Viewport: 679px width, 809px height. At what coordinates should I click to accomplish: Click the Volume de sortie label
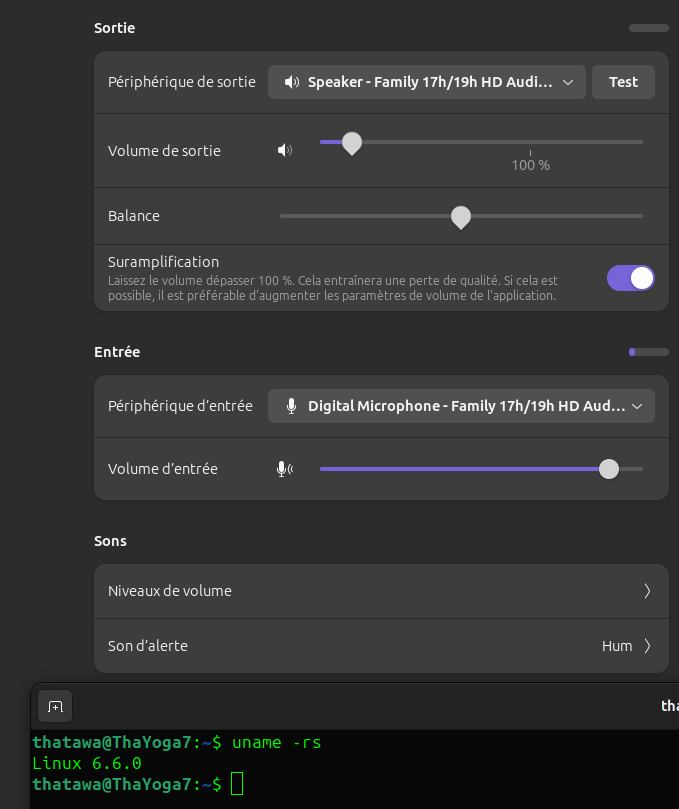click(x=164, y=151)
